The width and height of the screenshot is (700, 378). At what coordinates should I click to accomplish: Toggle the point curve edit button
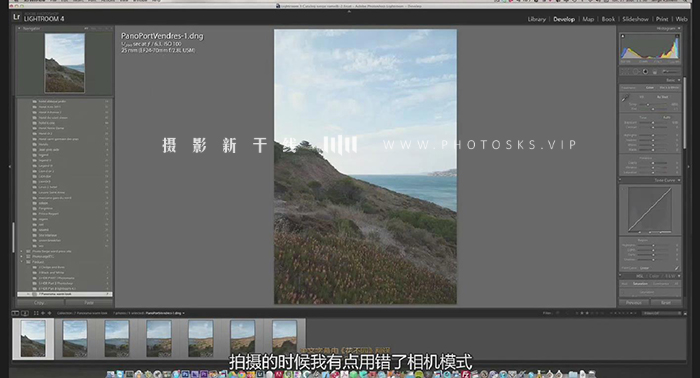click(x=677, y=268)
